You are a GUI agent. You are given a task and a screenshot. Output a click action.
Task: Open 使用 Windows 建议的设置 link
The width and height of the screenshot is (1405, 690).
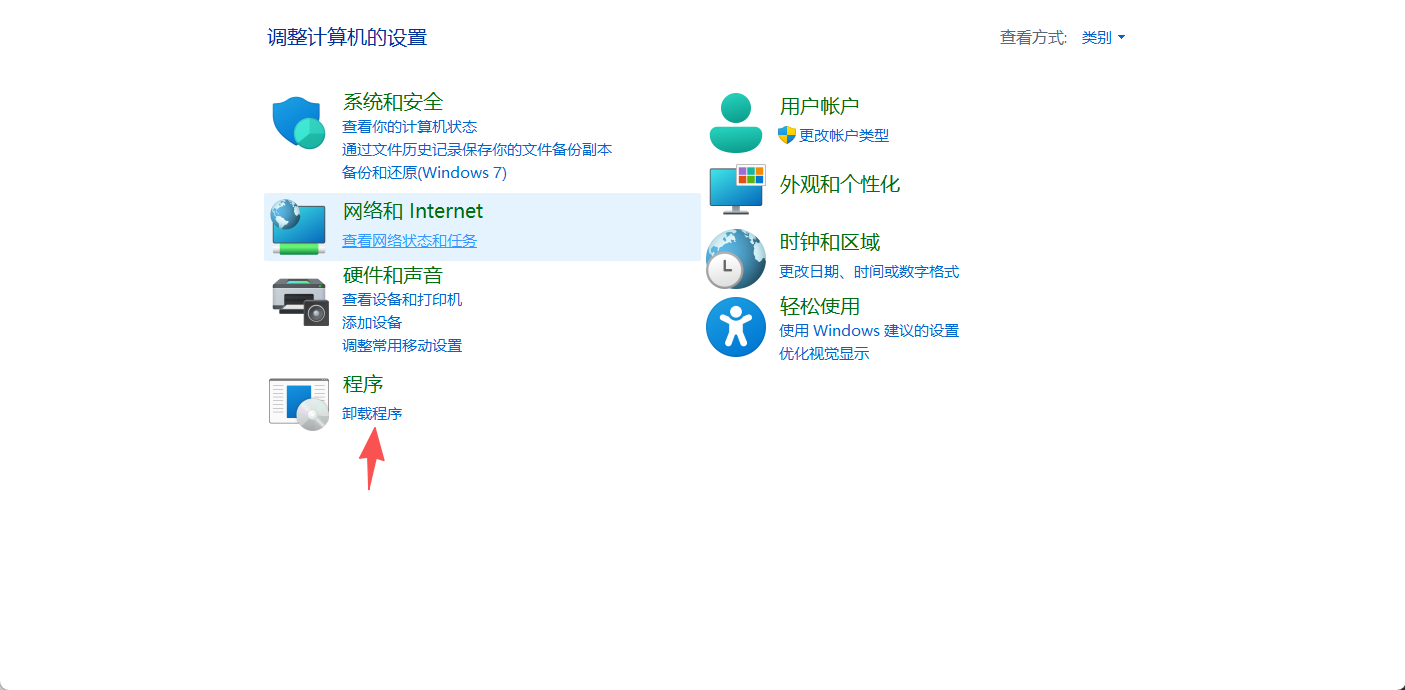869,331
